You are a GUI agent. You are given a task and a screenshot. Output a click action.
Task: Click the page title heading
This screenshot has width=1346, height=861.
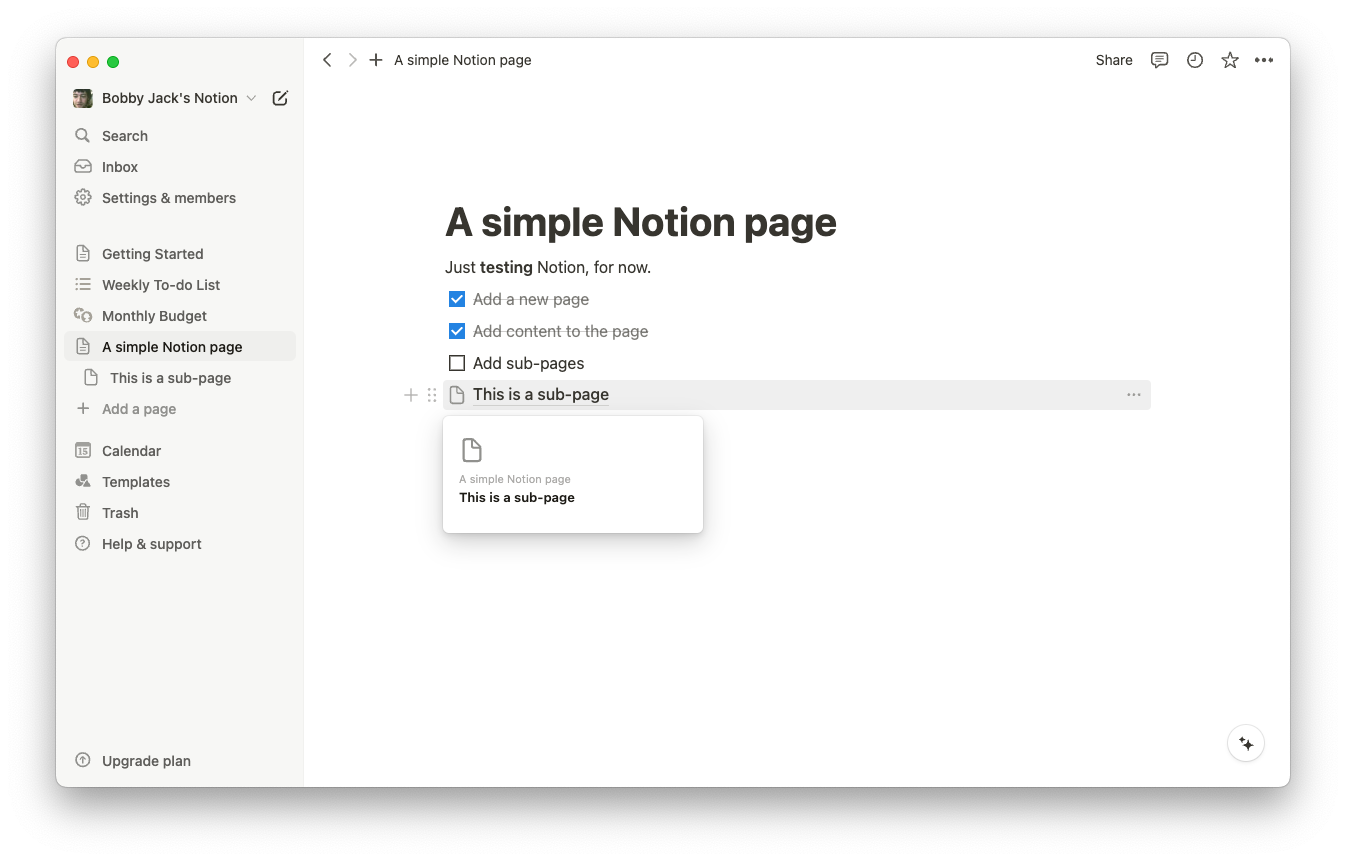(x=641, y=222)
